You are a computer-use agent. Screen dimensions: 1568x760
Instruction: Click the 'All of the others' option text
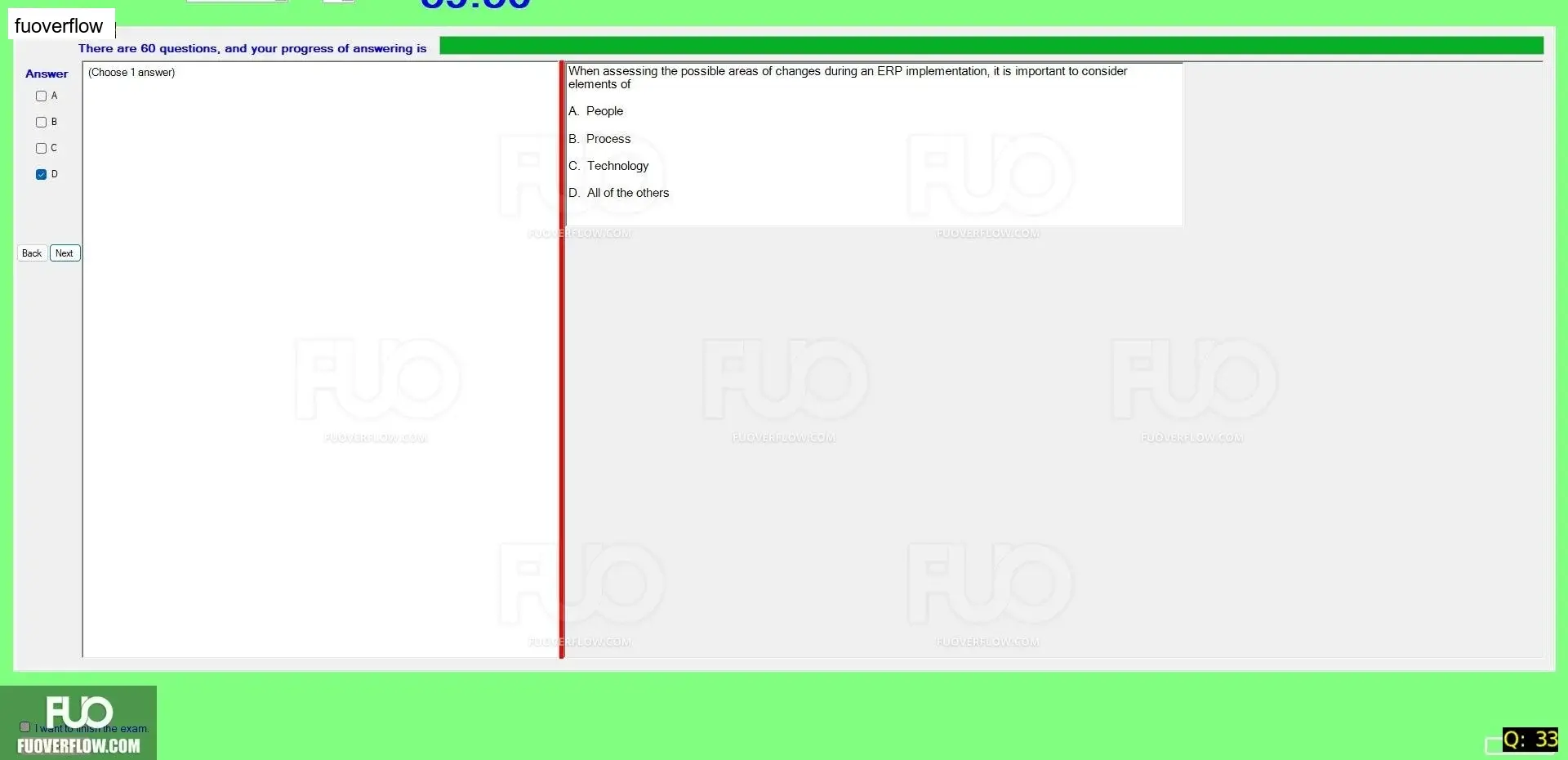coord(628,193)
